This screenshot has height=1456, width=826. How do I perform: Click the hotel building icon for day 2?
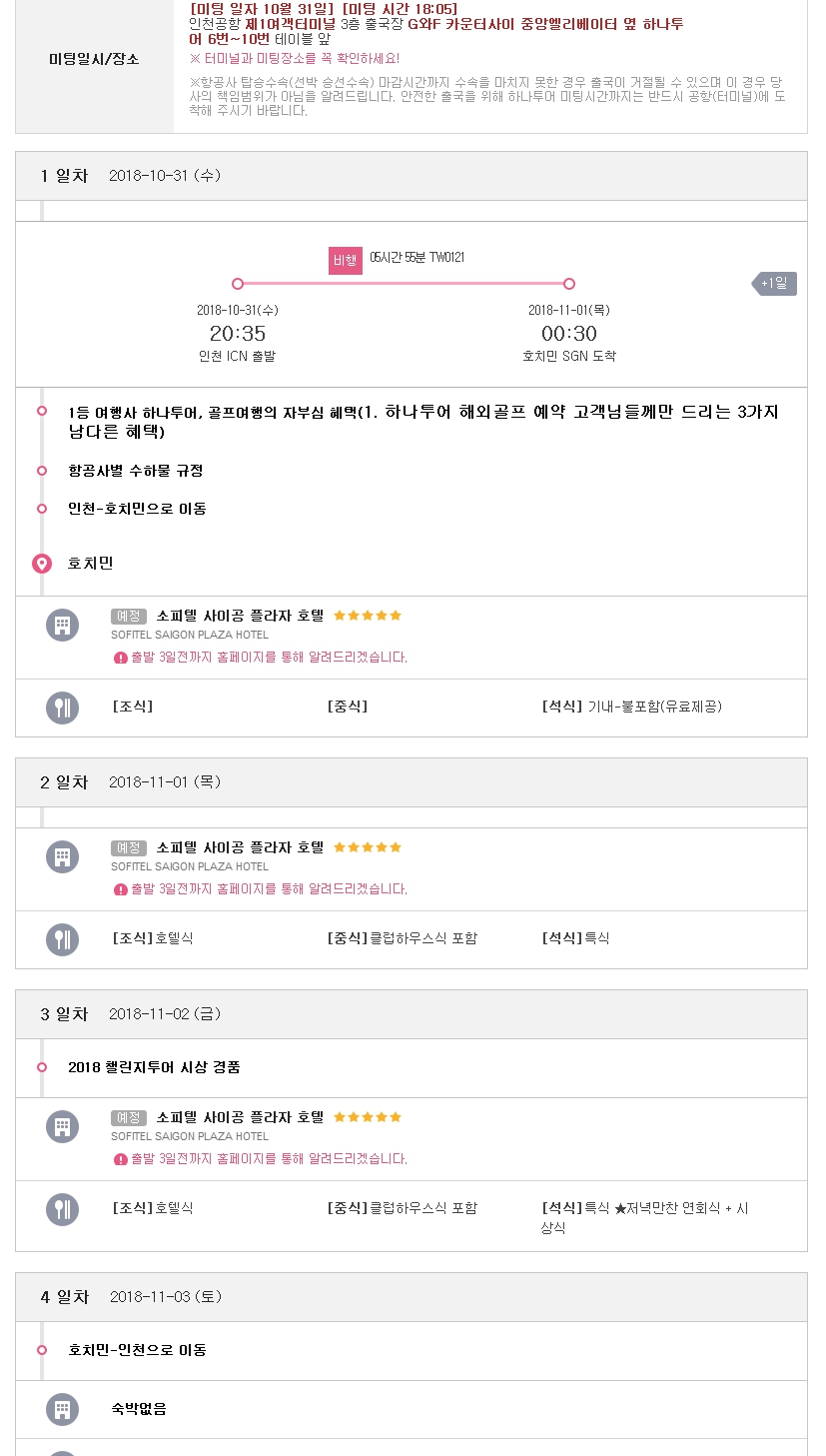[x=62, y=856]
